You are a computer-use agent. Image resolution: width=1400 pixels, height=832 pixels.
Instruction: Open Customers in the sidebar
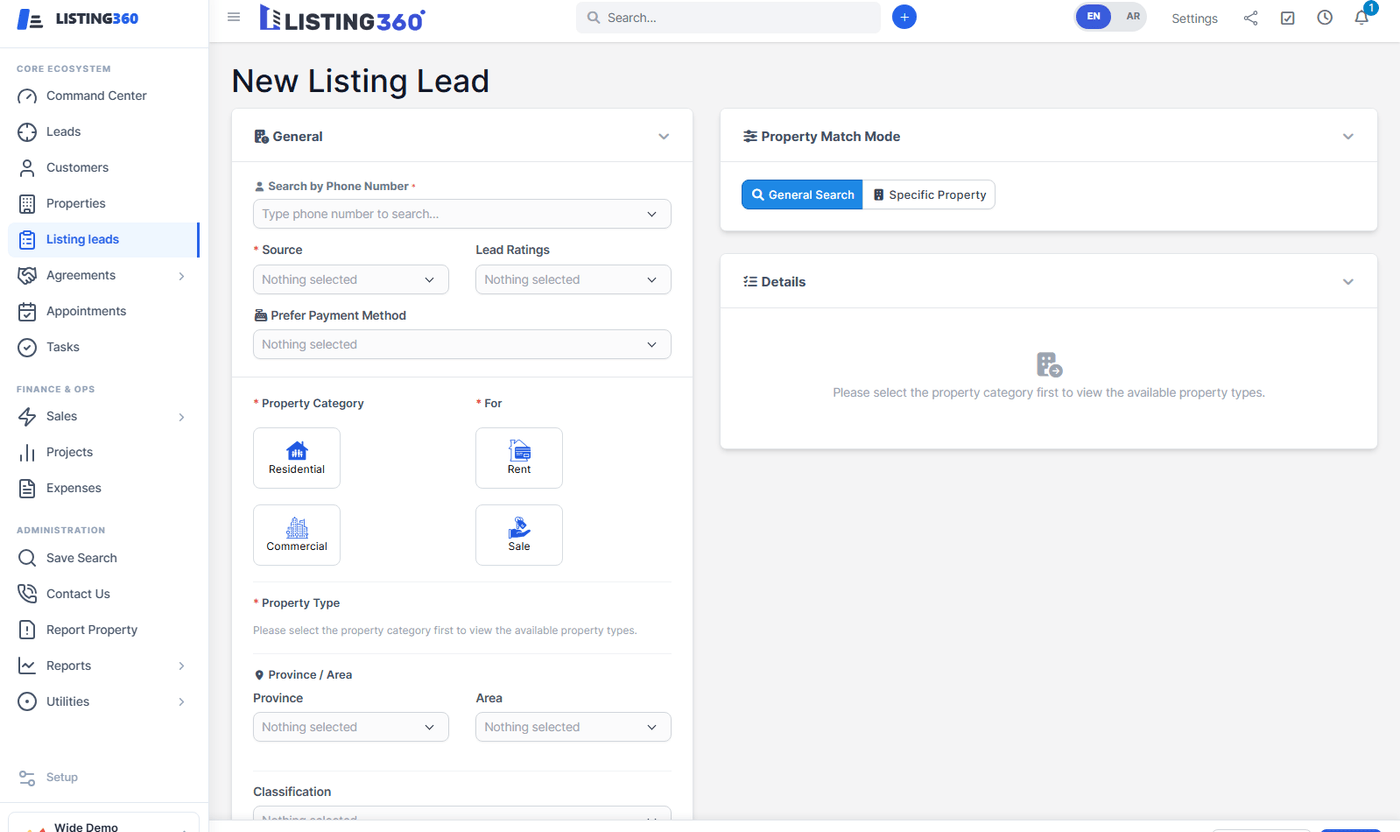104,168
